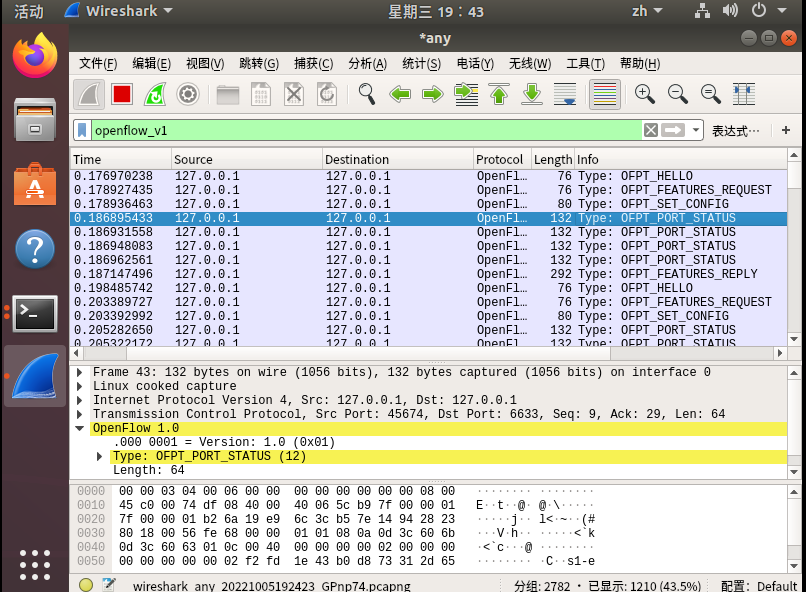Expand Transmission Control Protocol row
Image resolution: width=806 pixels, height=592 pixels.
80,414
